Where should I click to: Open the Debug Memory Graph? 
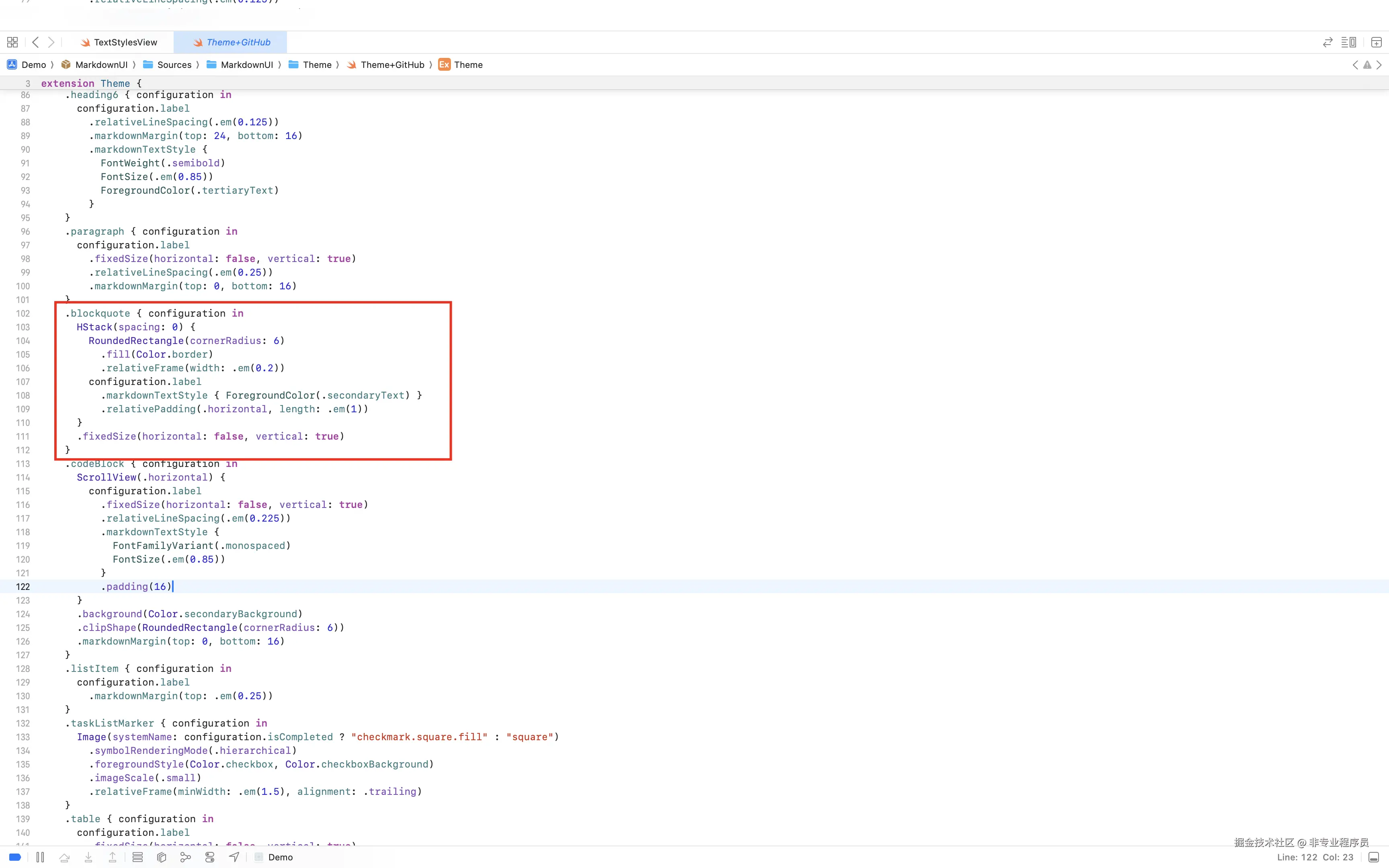tap(185, 857)
